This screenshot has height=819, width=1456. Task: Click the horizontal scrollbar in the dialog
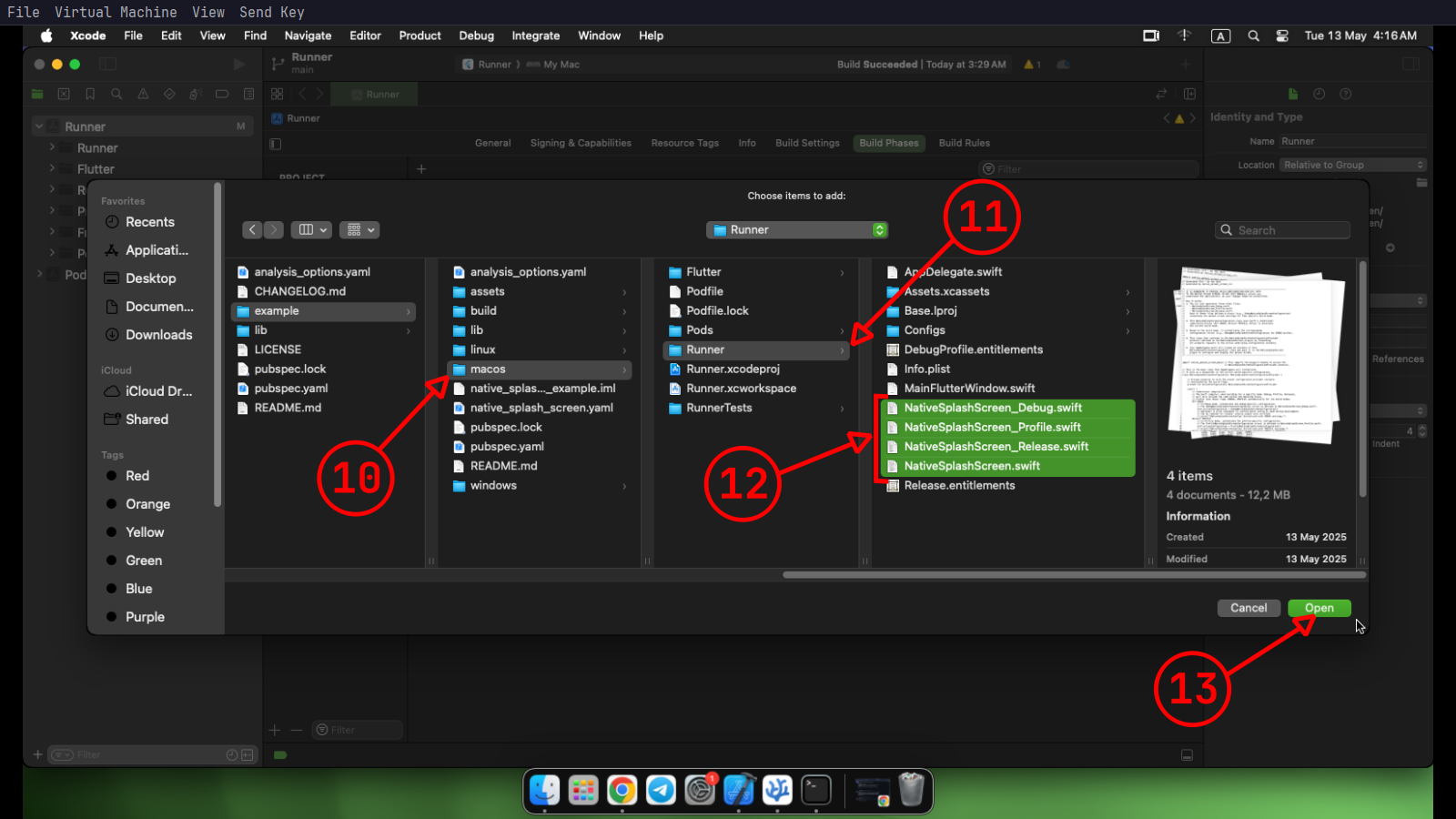[1074, 575]
